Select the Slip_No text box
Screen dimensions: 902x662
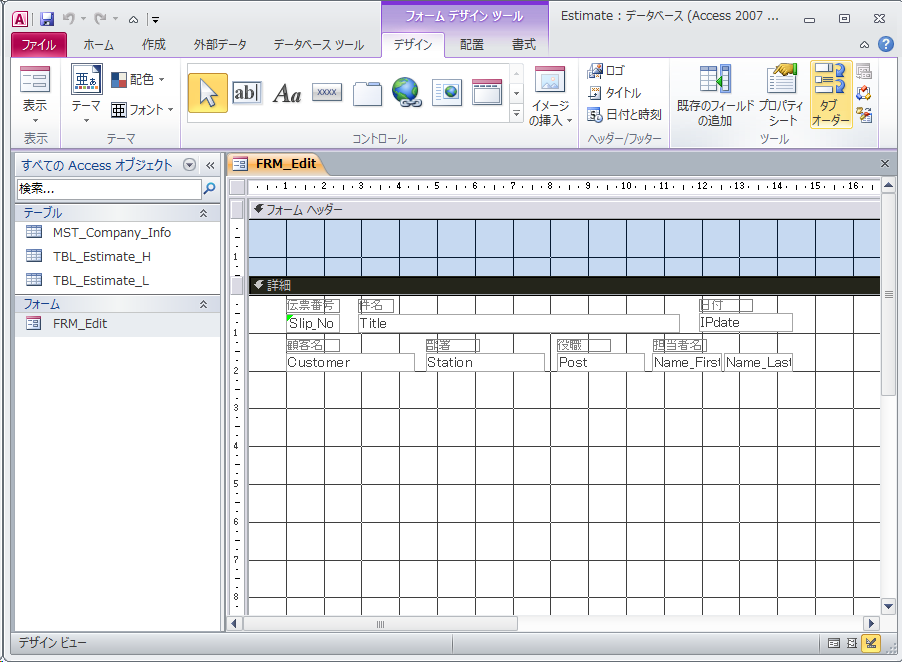(x=313, y=323)
